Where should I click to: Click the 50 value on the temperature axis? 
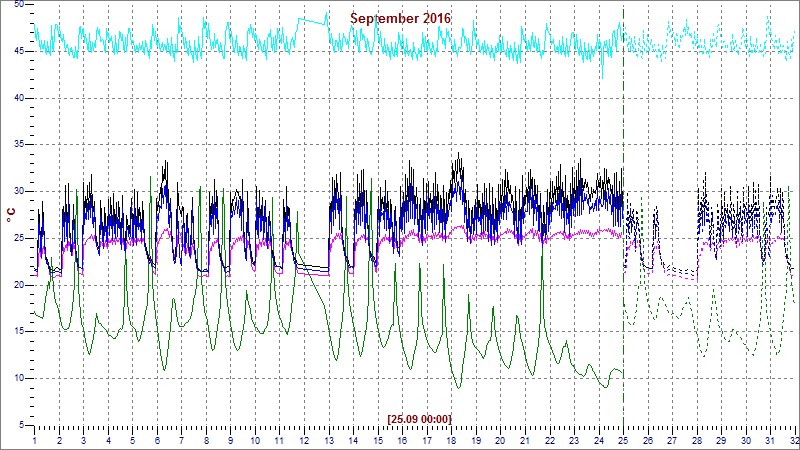point(18,5)
